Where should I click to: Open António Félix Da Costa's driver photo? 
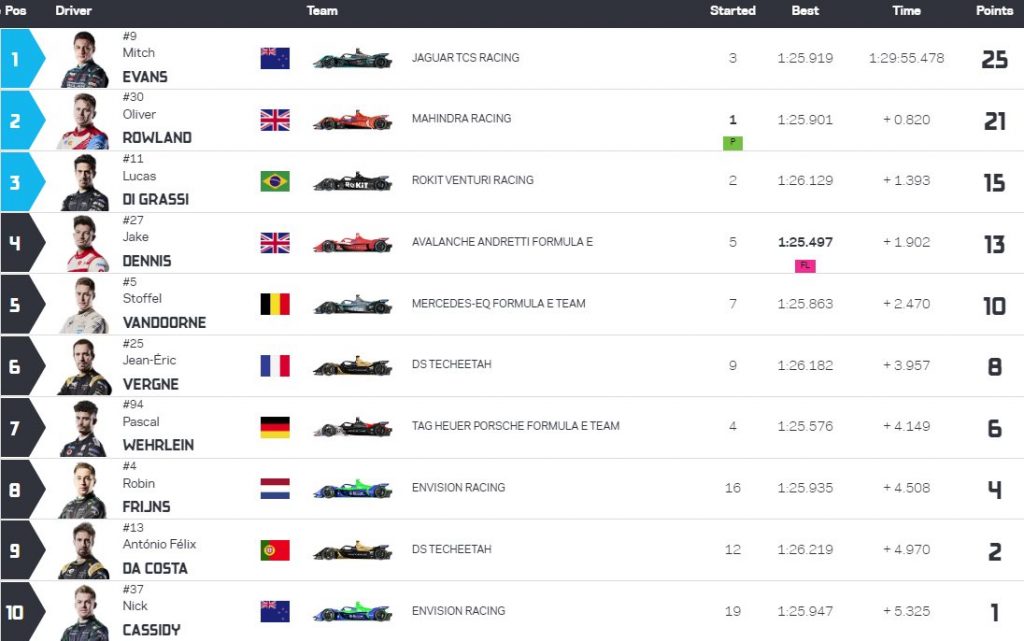point(85,551)
